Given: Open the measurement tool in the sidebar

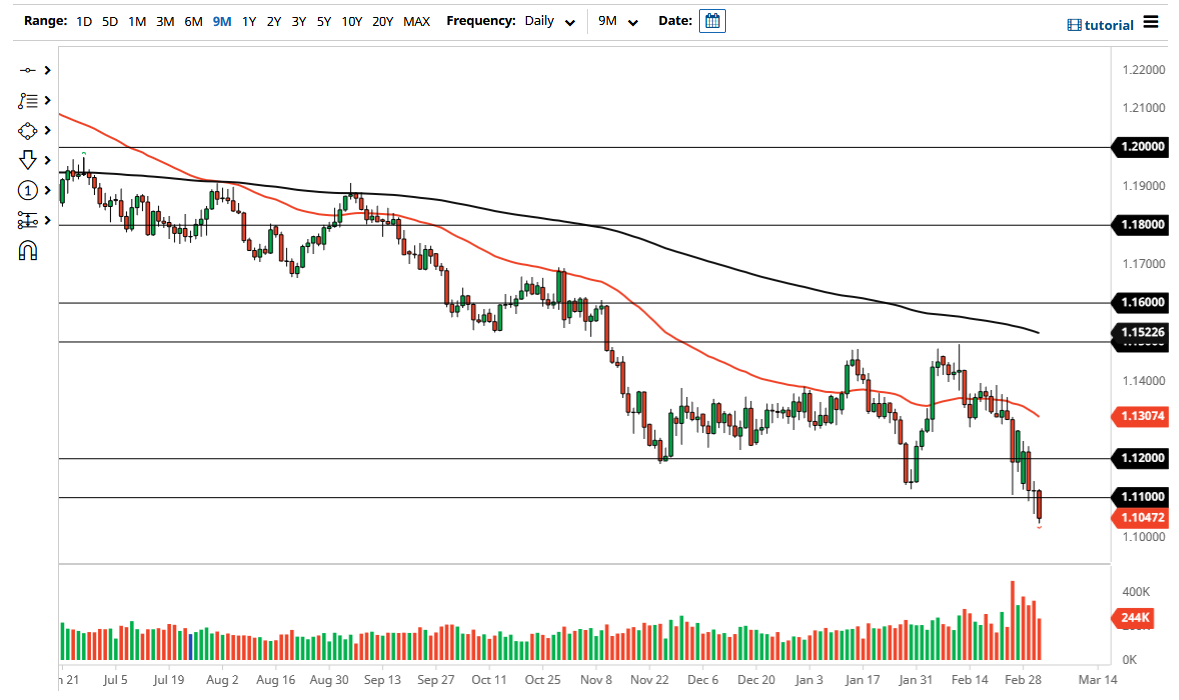Looking at the screenshot, I should tap(28, 220).
